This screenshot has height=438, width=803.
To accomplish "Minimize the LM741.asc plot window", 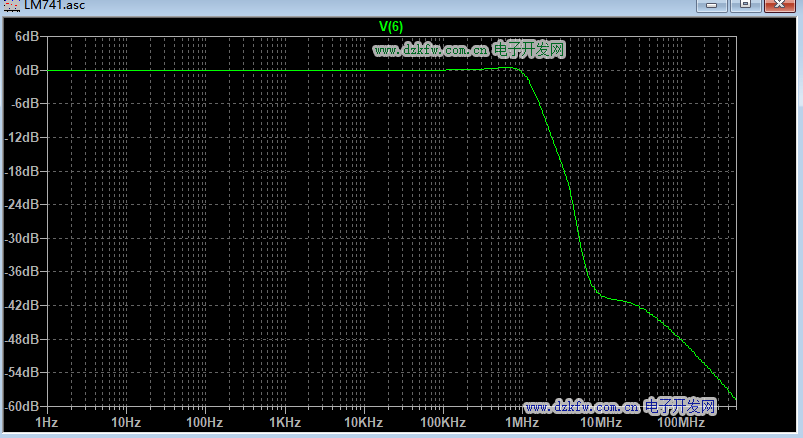I will [711, 5].
